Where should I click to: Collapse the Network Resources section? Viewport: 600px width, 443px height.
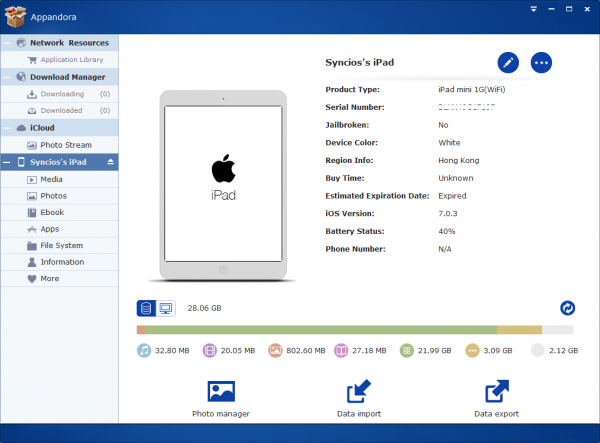click(7, 43)
